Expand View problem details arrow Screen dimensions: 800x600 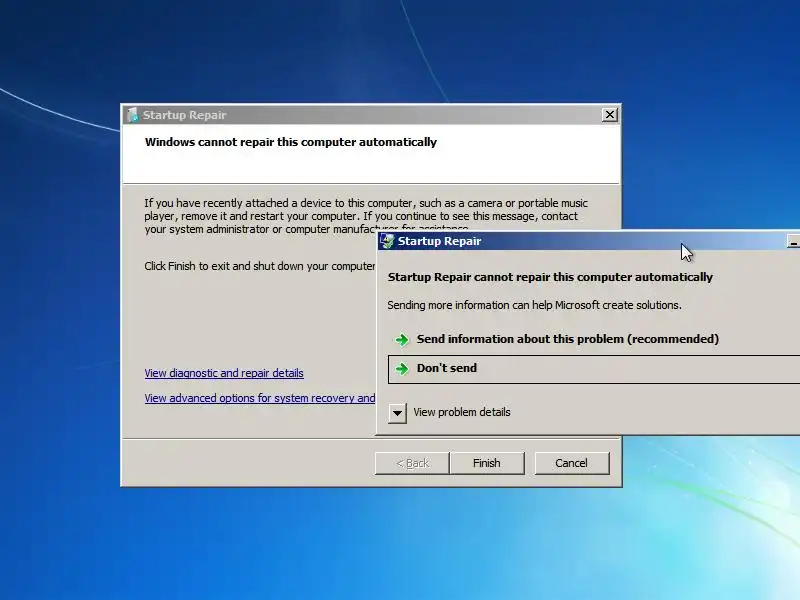(397, 413)
